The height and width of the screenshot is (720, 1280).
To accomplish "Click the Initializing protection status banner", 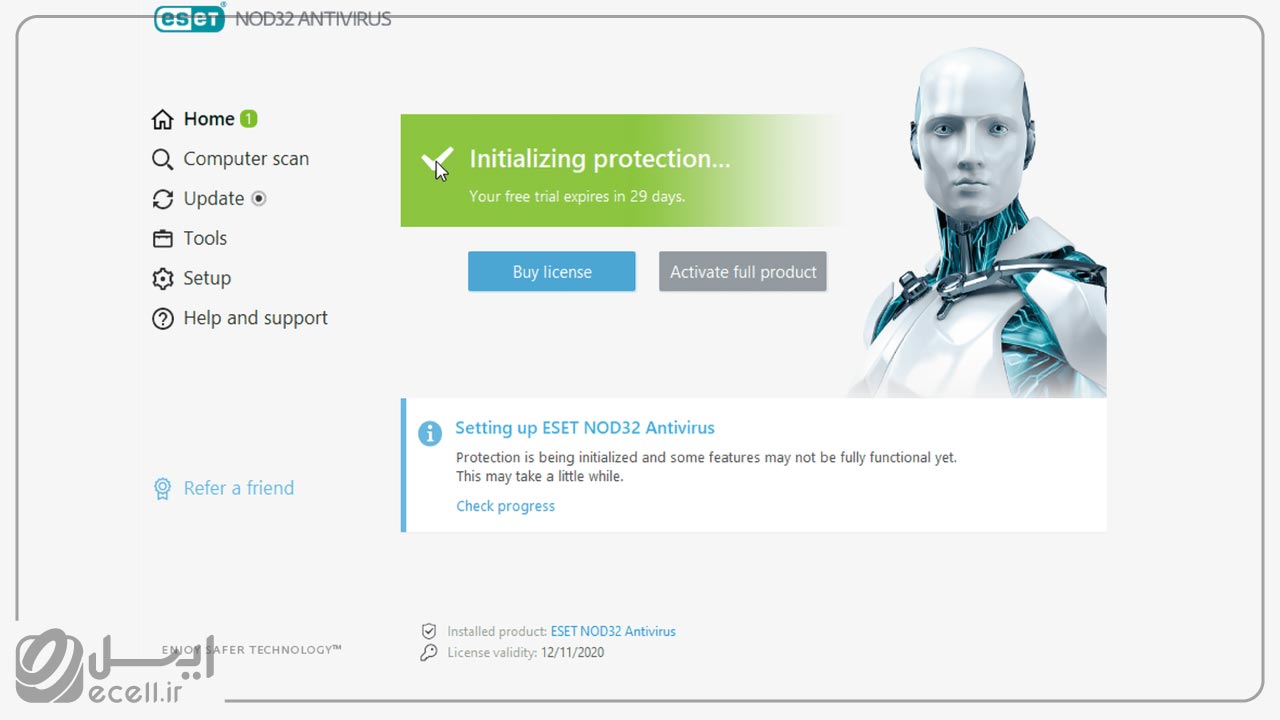I will (623, 170).
